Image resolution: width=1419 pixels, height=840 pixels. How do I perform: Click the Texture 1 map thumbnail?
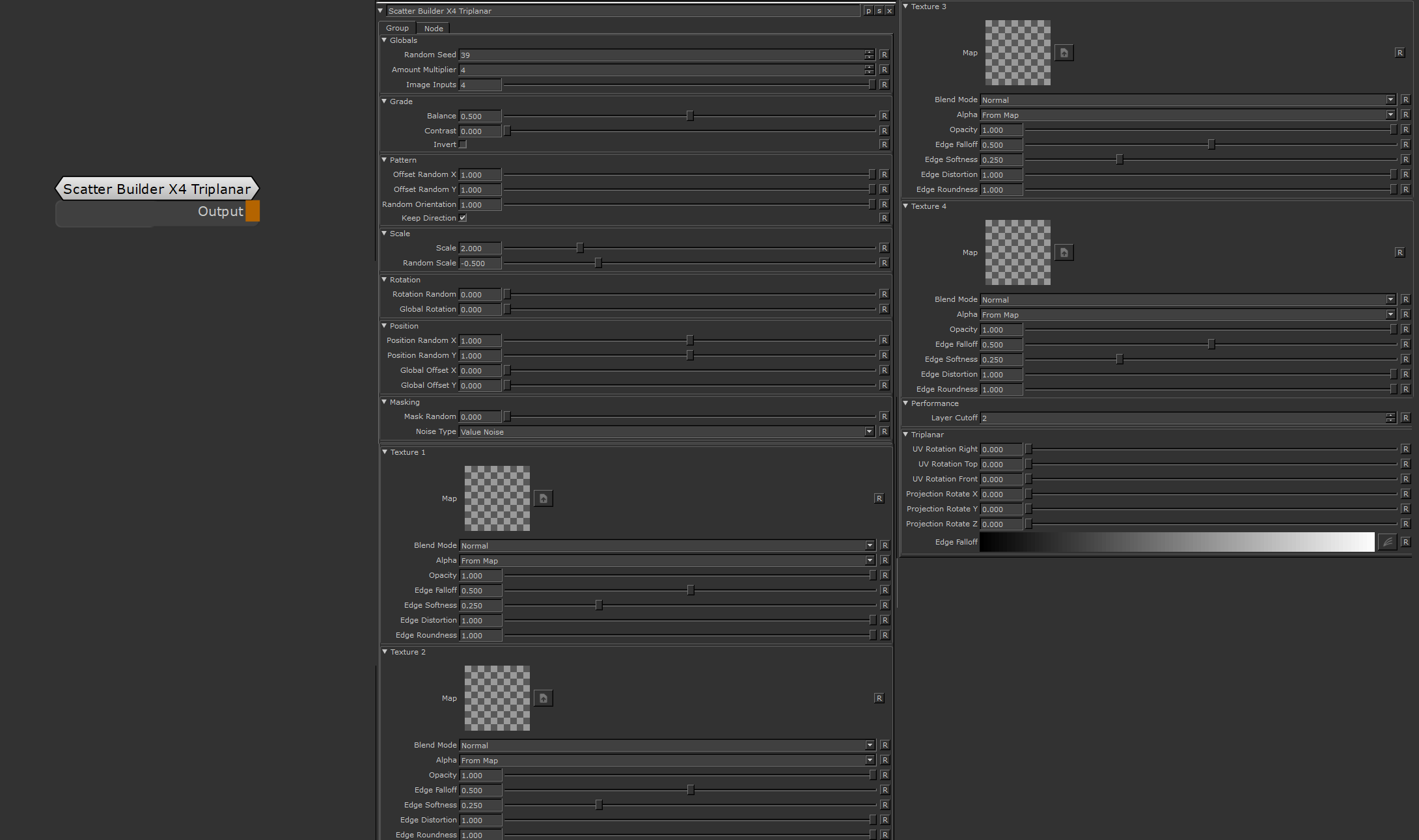(x=497, y=498)
